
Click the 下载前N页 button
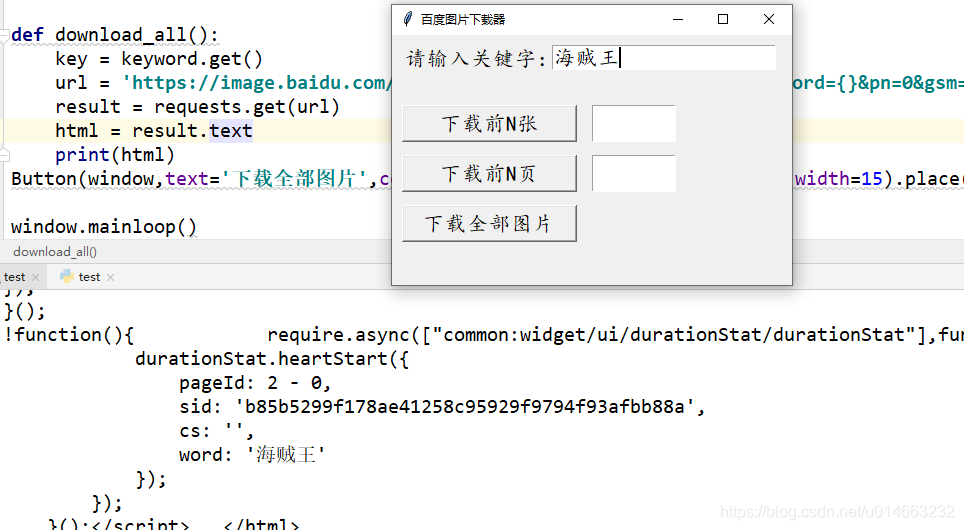[489, 173]
